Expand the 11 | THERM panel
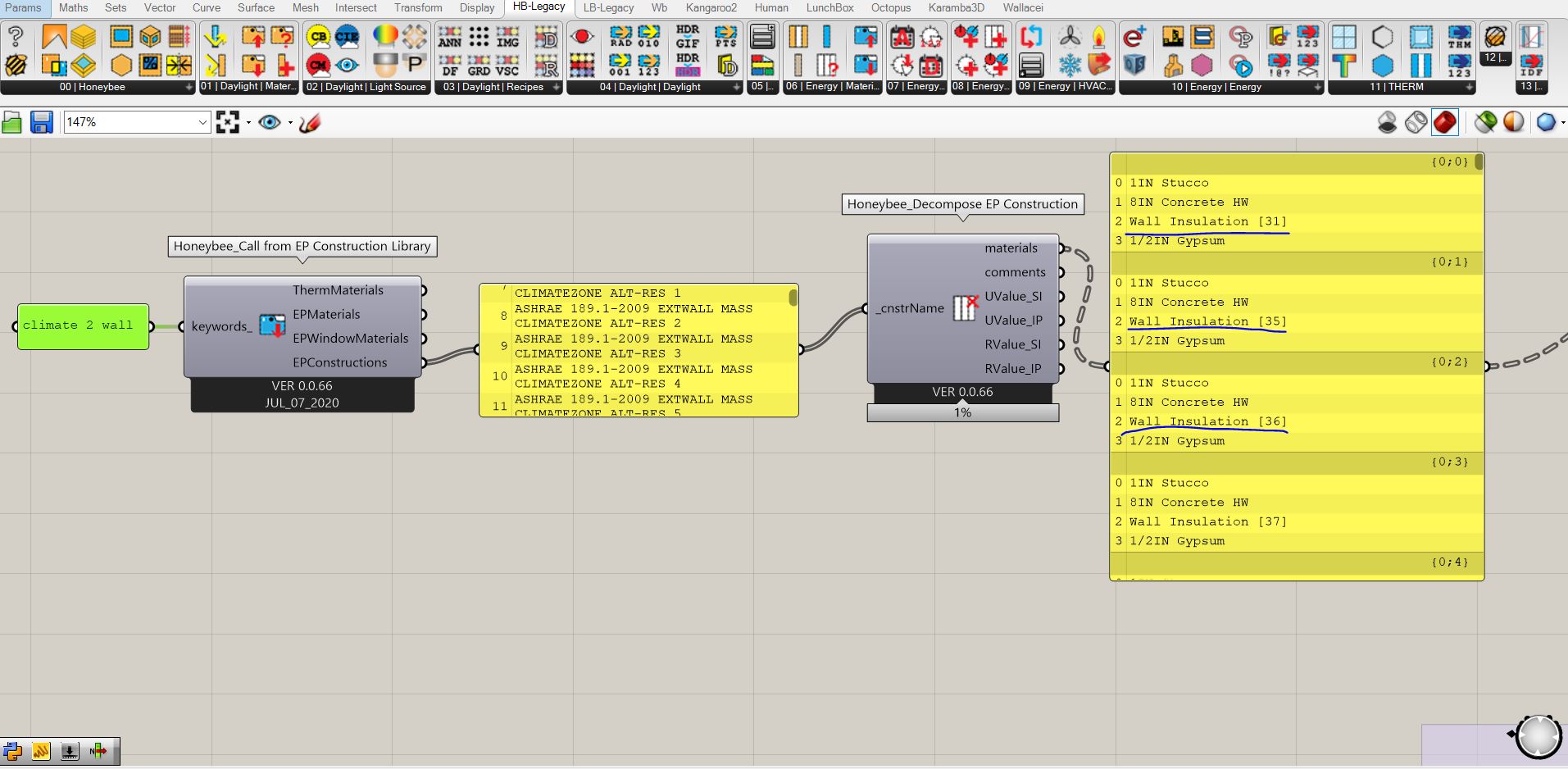 pyautogui.click(x=1469, y=87)
